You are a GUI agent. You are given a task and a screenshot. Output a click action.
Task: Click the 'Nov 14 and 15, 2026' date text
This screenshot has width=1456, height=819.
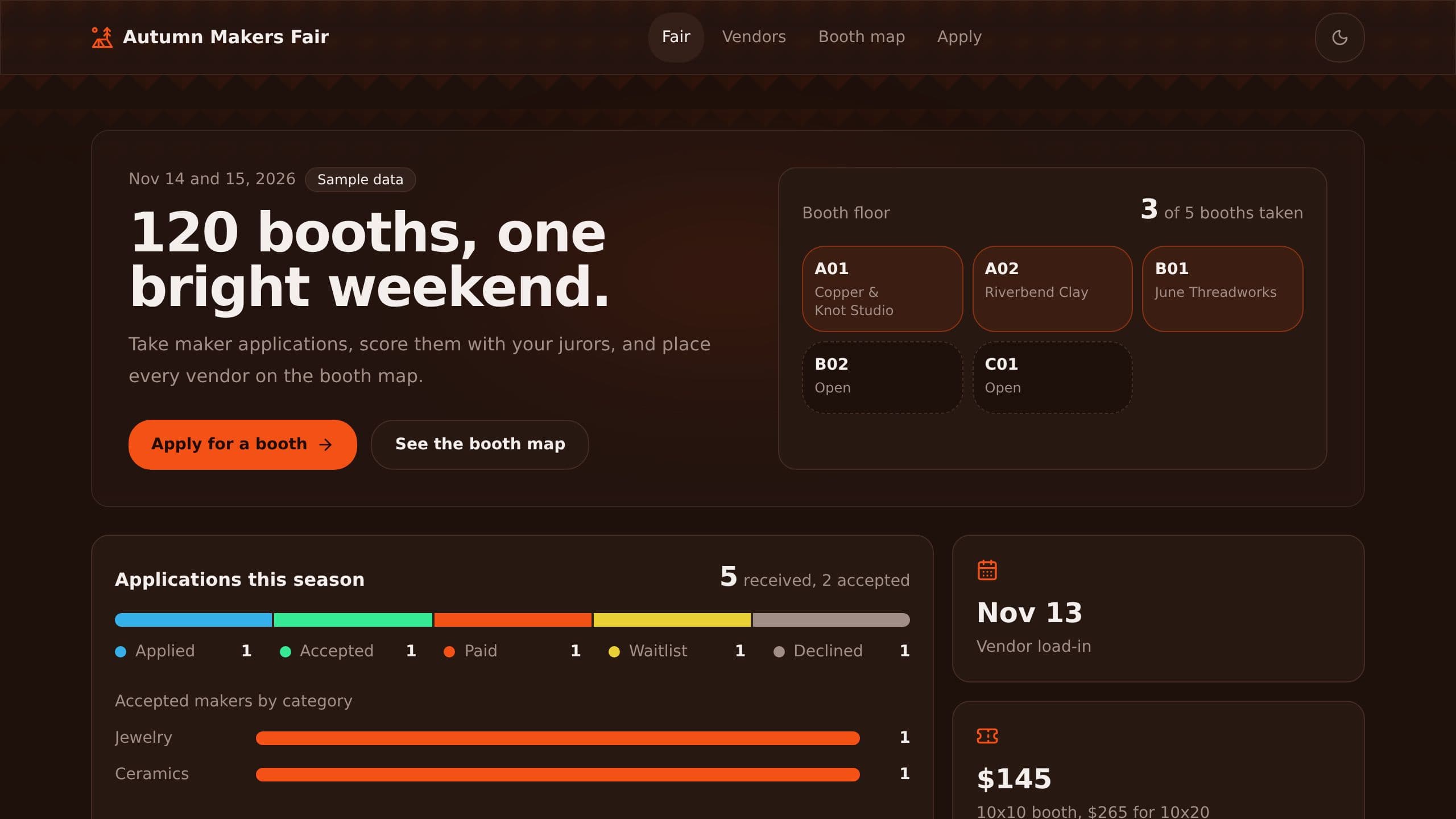click(x=212, y=179)
